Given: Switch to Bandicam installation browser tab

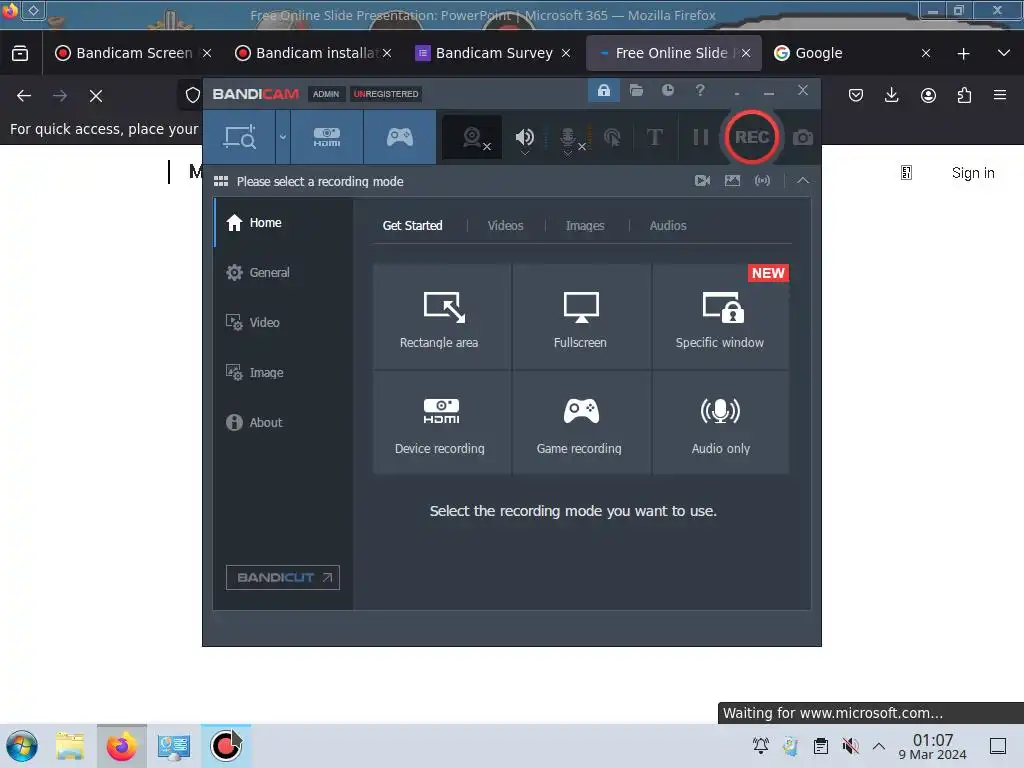Looking at the screenshot, I should [x=307, y=53].
